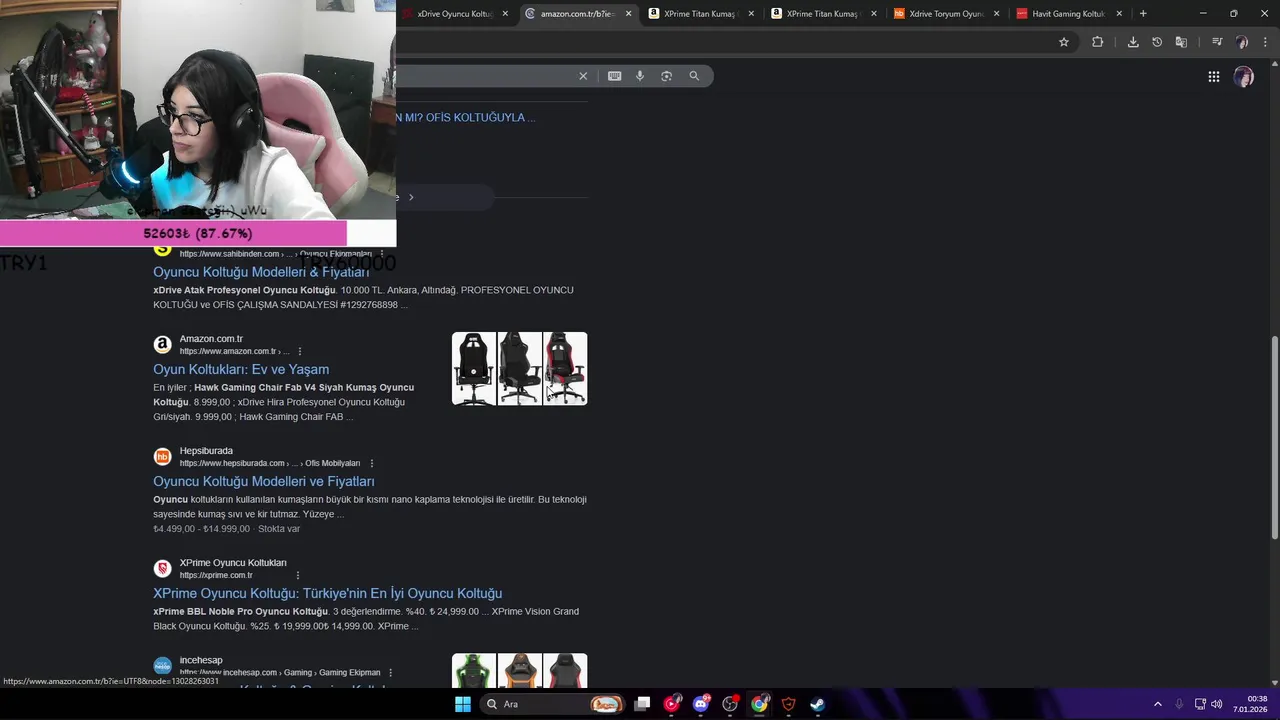Open options menu for XPrime result

click(x=297, y=575)
